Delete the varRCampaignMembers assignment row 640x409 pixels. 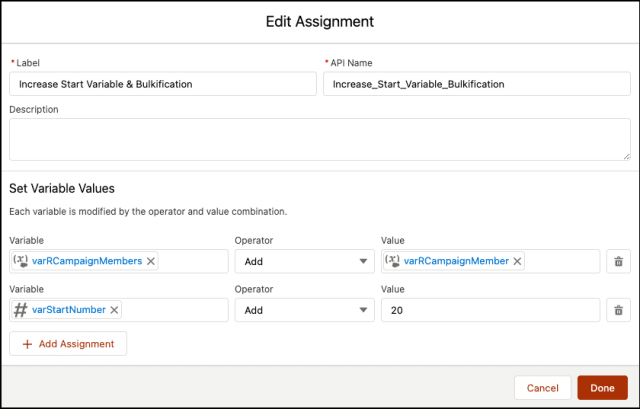coord(618,261)
